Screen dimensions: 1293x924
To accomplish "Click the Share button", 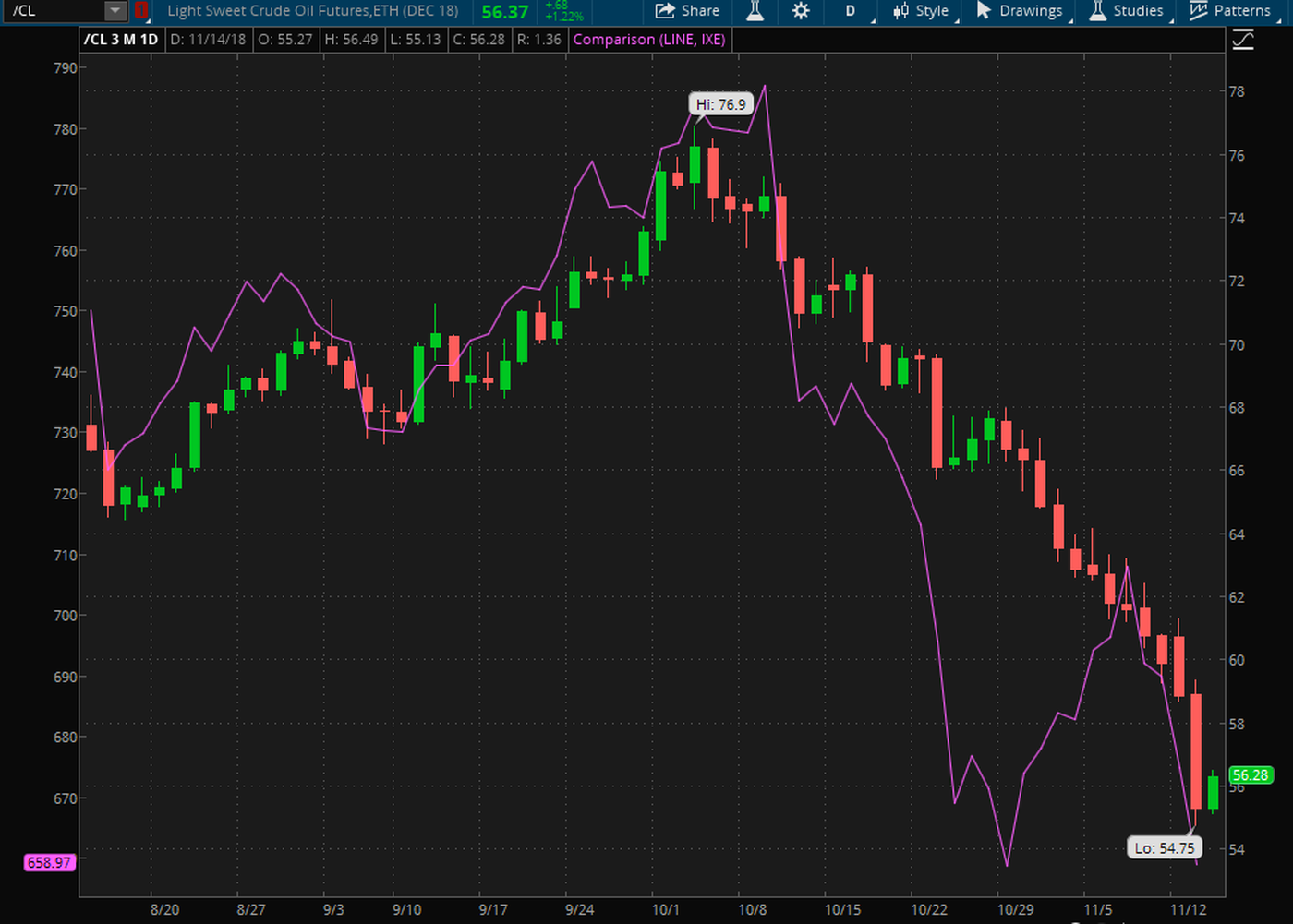I will [687, 11].
